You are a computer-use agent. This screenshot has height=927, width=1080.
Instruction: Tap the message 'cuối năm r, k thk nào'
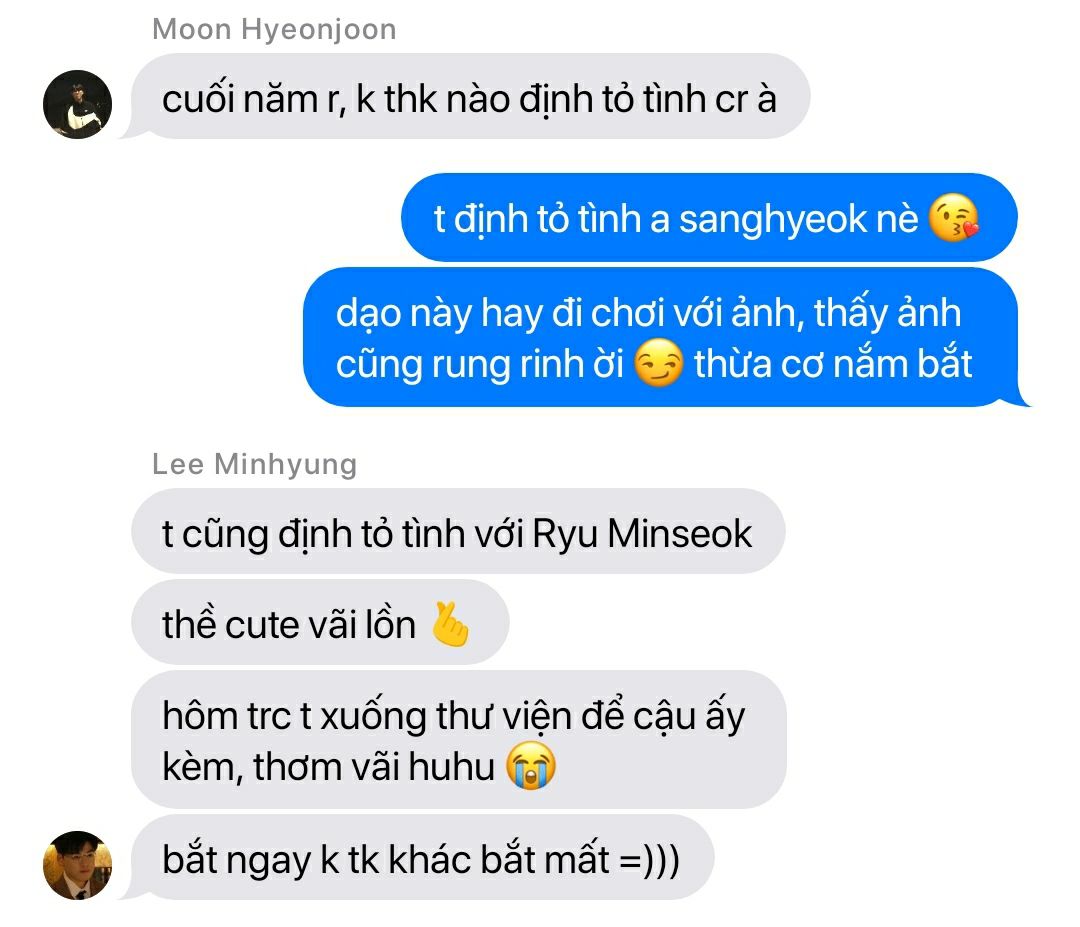click(x=470, y=96)
